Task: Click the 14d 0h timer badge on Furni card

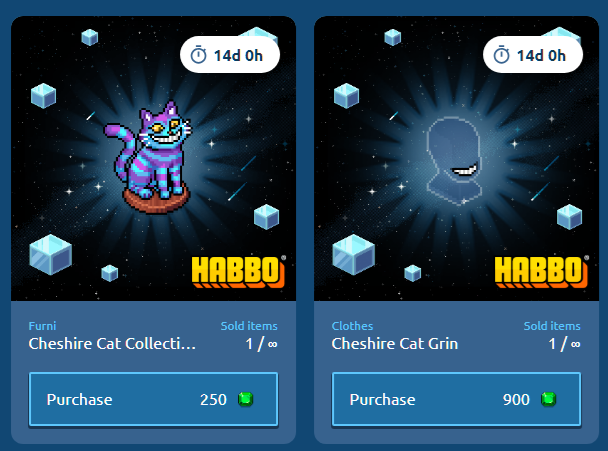Action: (230, 55)
